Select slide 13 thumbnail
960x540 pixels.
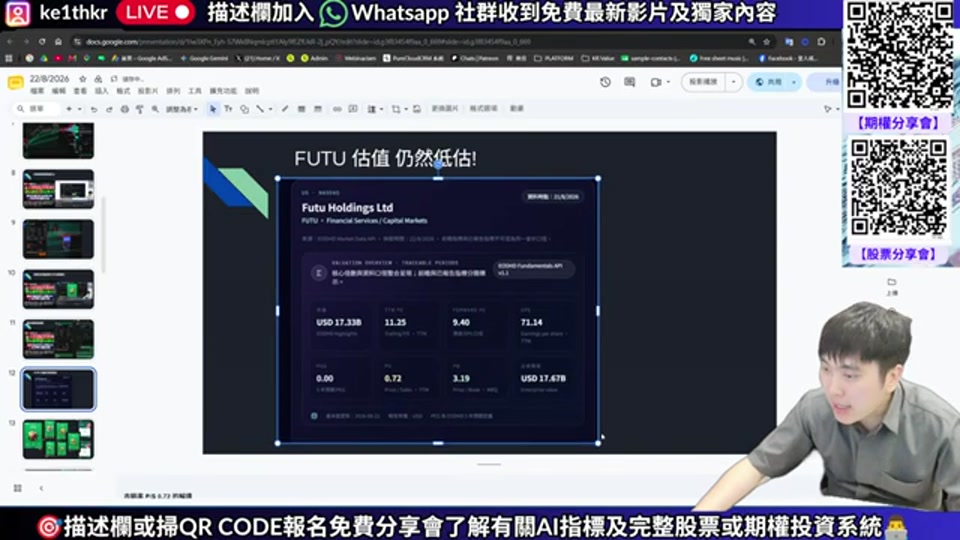pos(58,439)
